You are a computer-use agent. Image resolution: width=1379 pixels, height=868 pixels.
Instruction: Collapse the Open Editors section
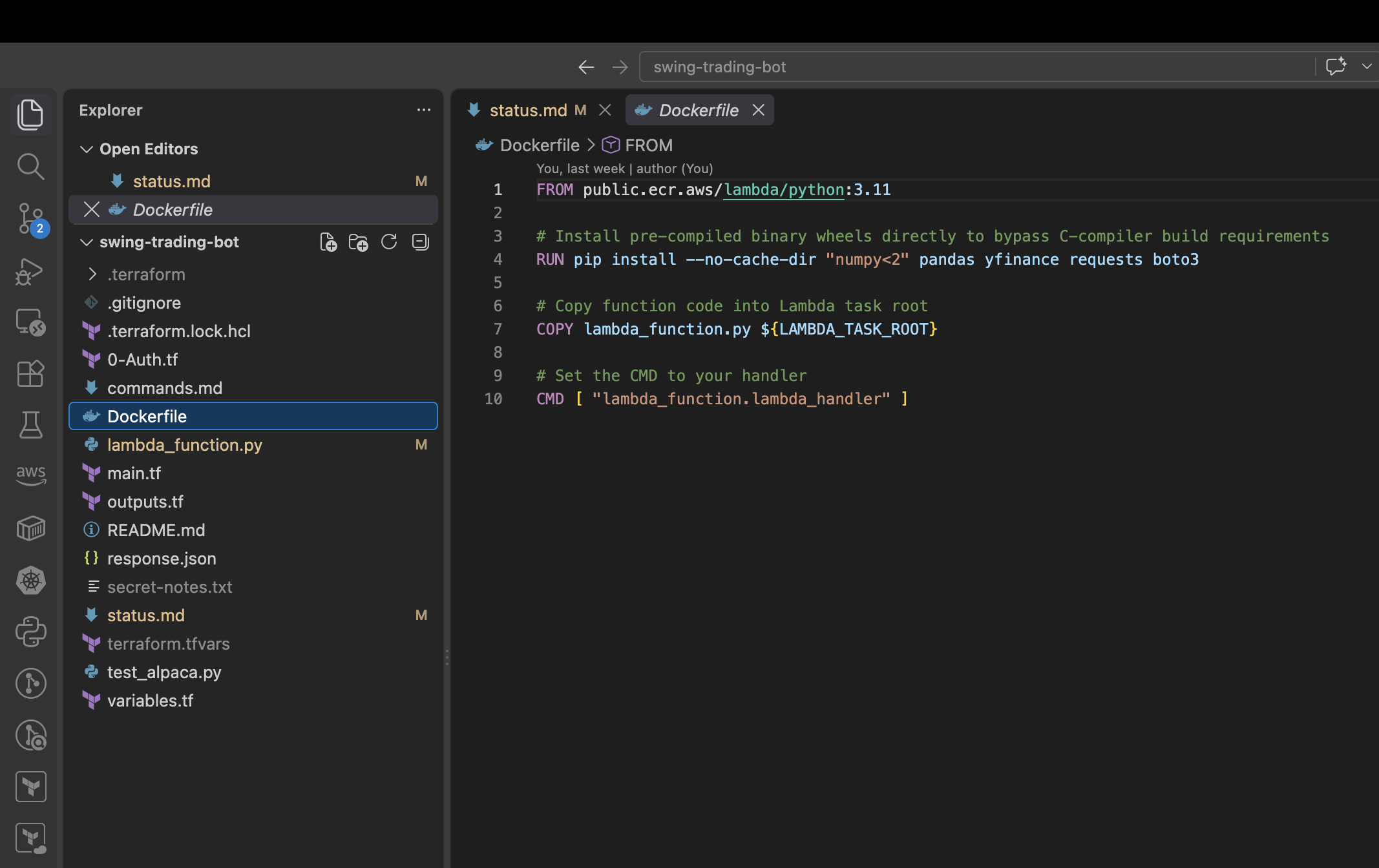(86, 149)
